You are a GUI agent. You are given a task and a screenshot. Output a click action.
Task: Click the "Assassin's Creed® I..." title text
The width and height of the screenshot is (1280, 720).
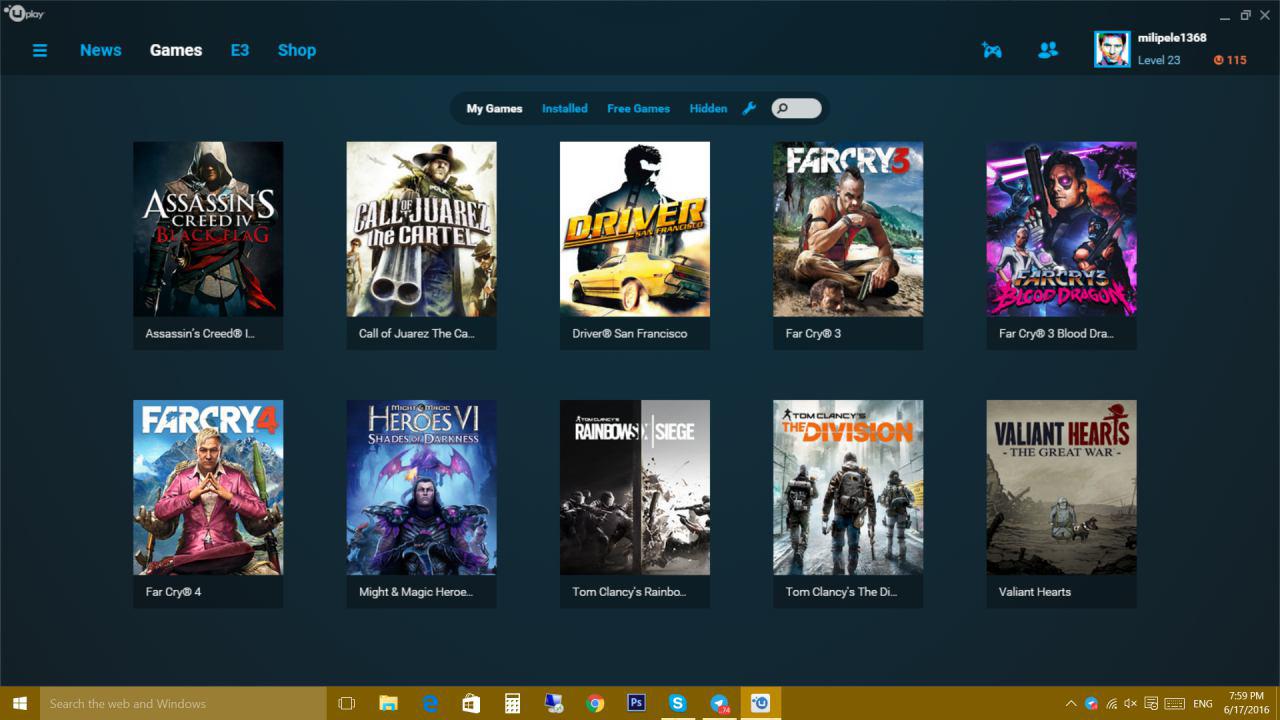[200, 334]
